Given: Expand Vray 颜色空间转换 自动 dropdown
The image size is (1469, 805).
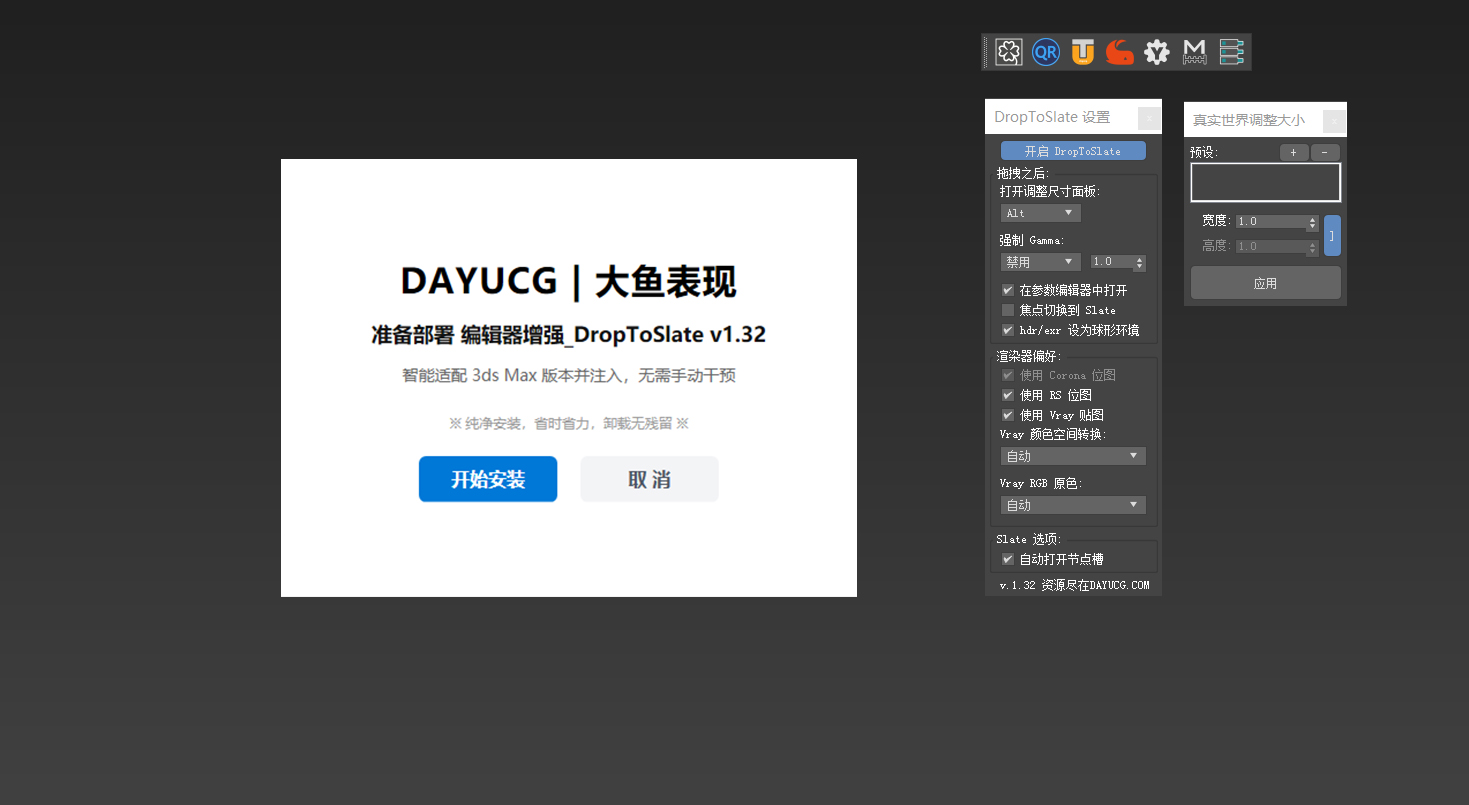Looking at the screenshot, I should 1073,456.
